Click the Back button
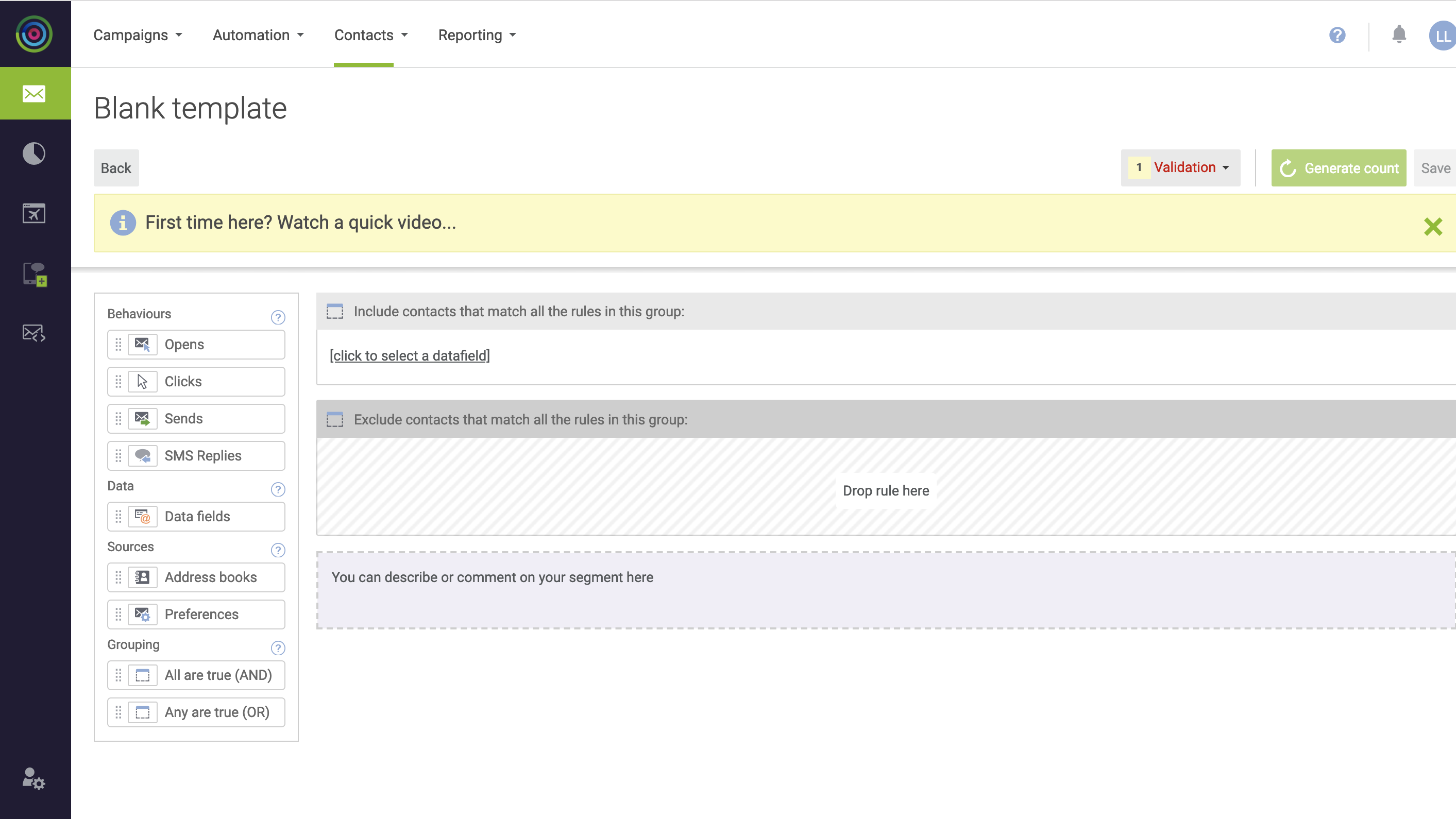 point(115,168)
